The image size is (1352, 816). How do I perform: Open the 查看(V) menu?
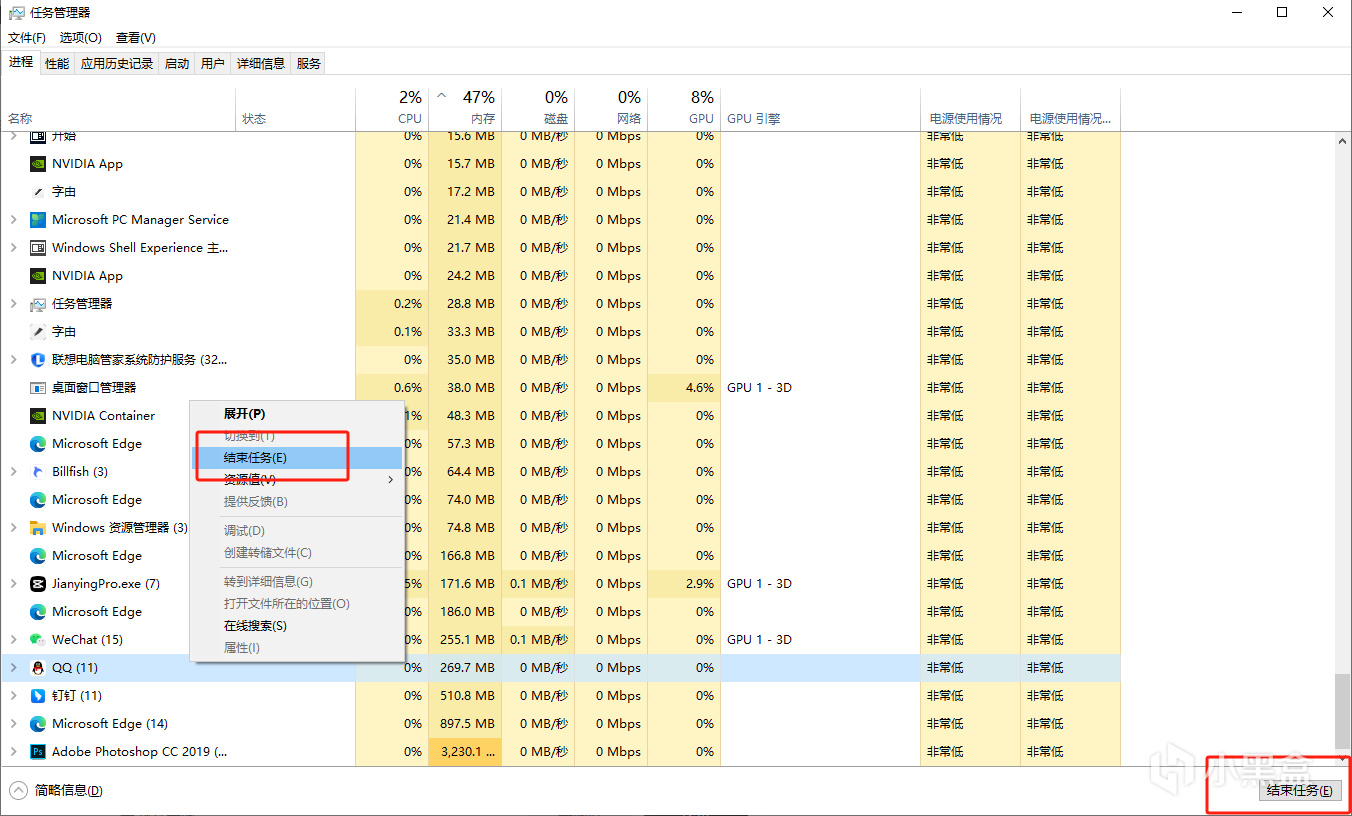pos(136,38)
